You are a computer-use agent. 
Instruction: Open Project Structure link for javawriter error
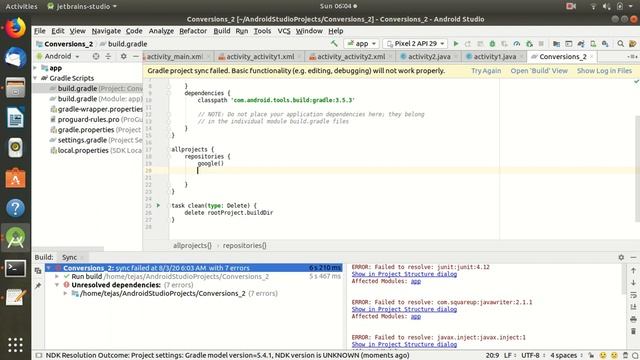click(x=404, y=309)
